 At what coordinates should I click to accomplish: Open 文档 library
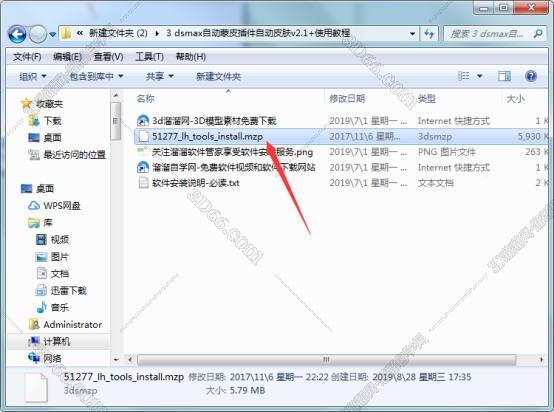59,273
